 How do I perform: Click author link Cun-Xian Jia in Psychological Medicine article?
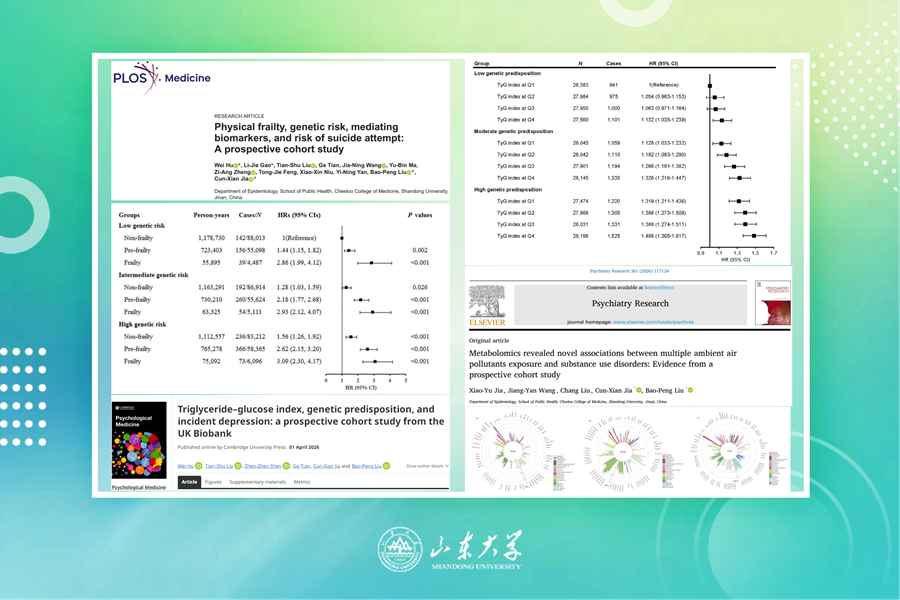pyautogui.click(x=328, y=466)
